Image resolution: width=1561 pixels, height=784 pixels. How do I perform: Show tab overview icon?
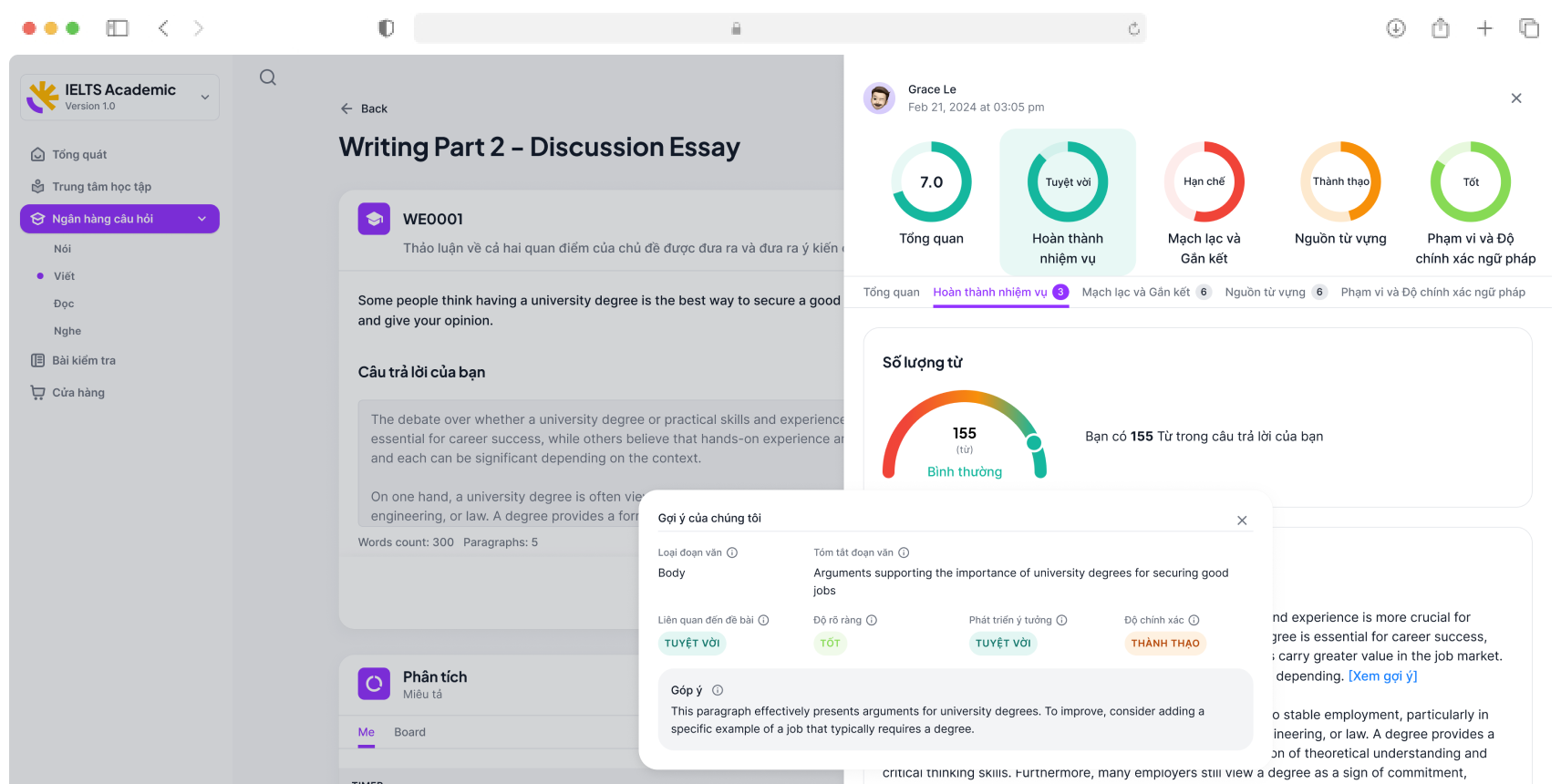(1529, 28)
